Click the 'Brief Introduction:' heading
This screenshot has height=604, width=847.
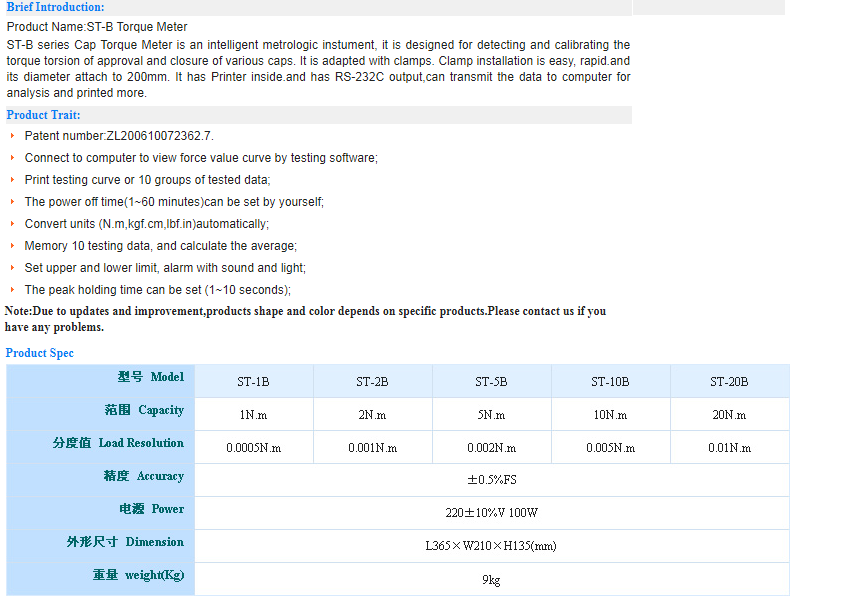point(55,7)
